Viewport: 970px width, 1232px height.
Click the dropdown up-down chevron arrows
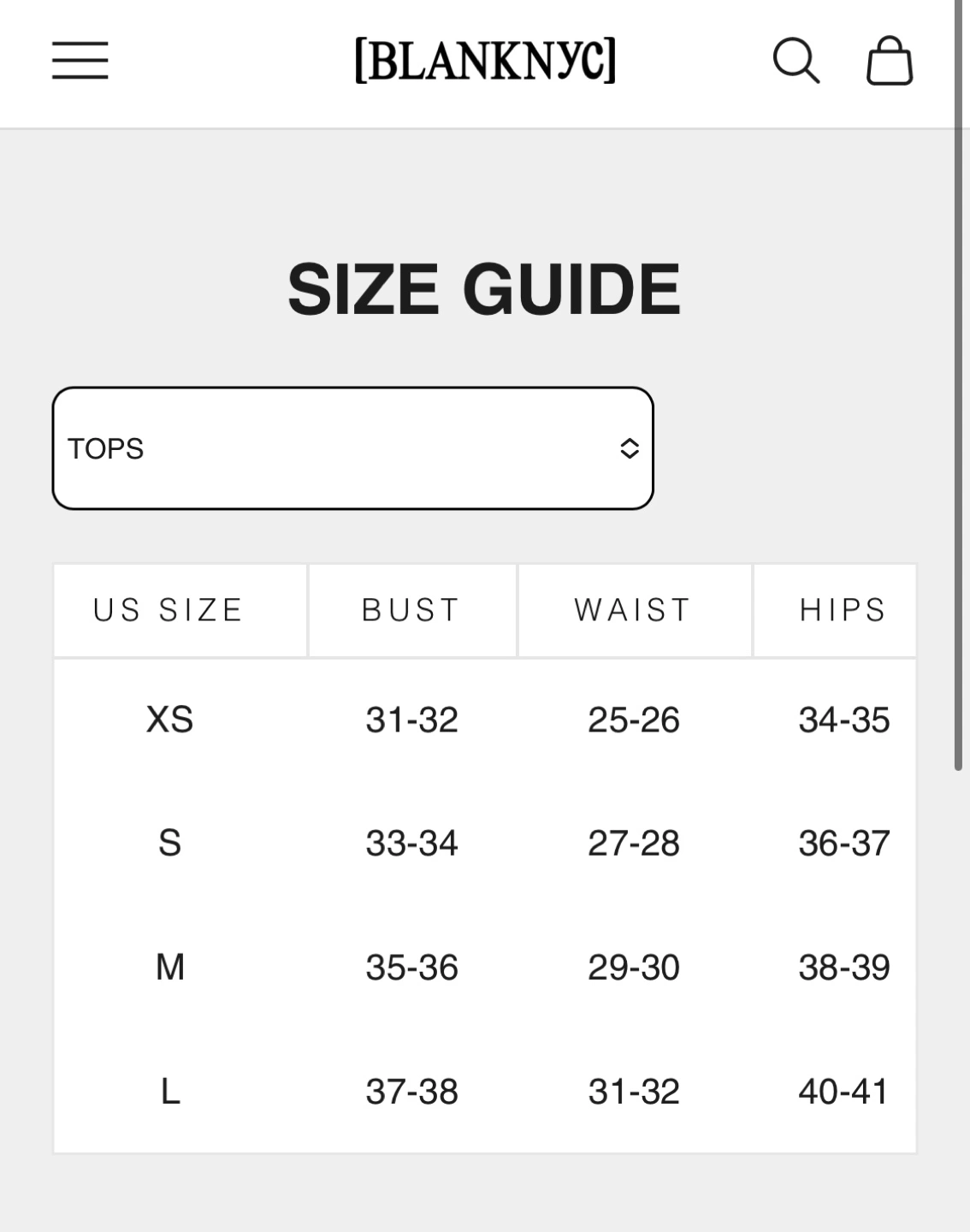tap(630, 448)
